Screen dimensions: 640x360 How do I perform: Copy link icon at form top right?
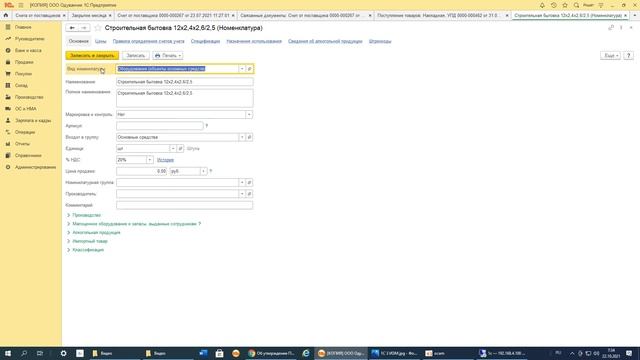[611, 28]
